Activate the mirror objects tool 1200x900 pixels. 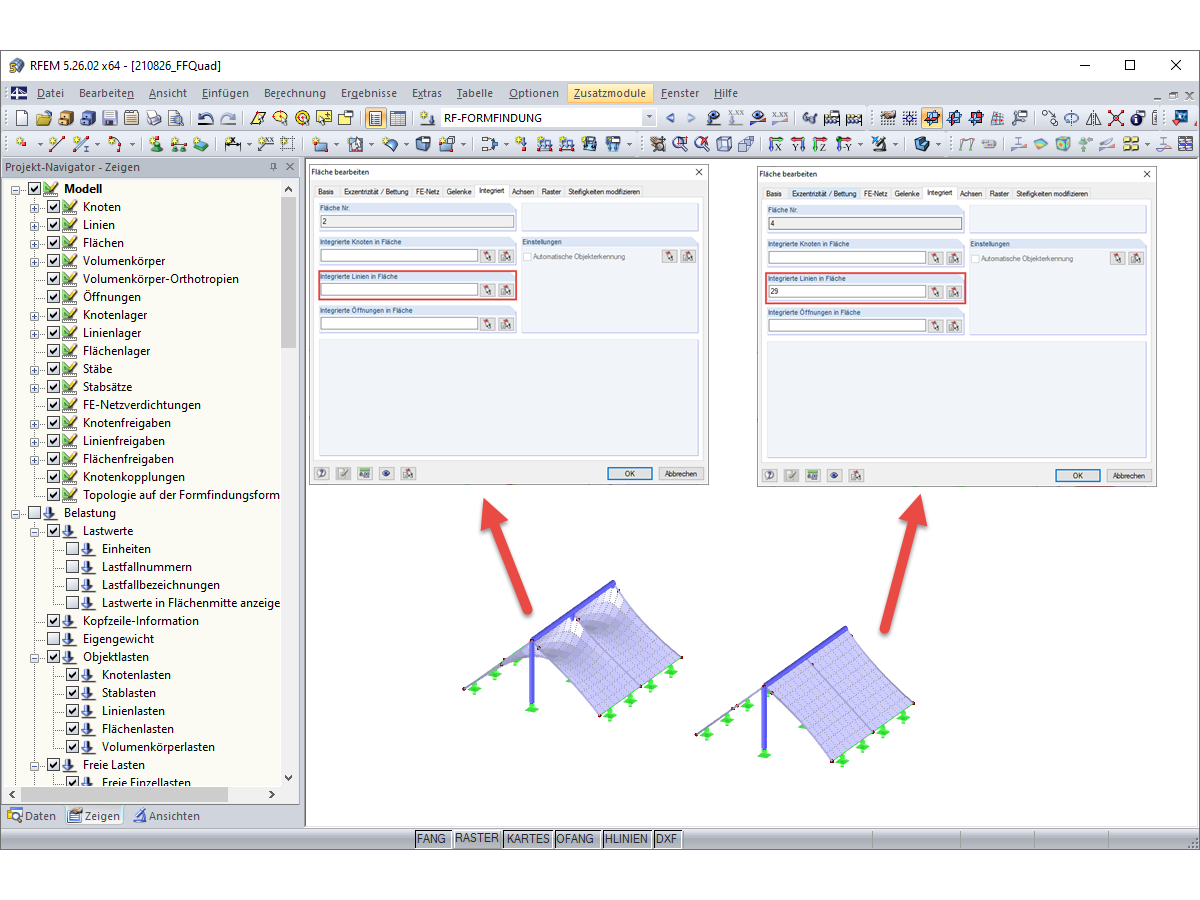(x=1092, y=117)
